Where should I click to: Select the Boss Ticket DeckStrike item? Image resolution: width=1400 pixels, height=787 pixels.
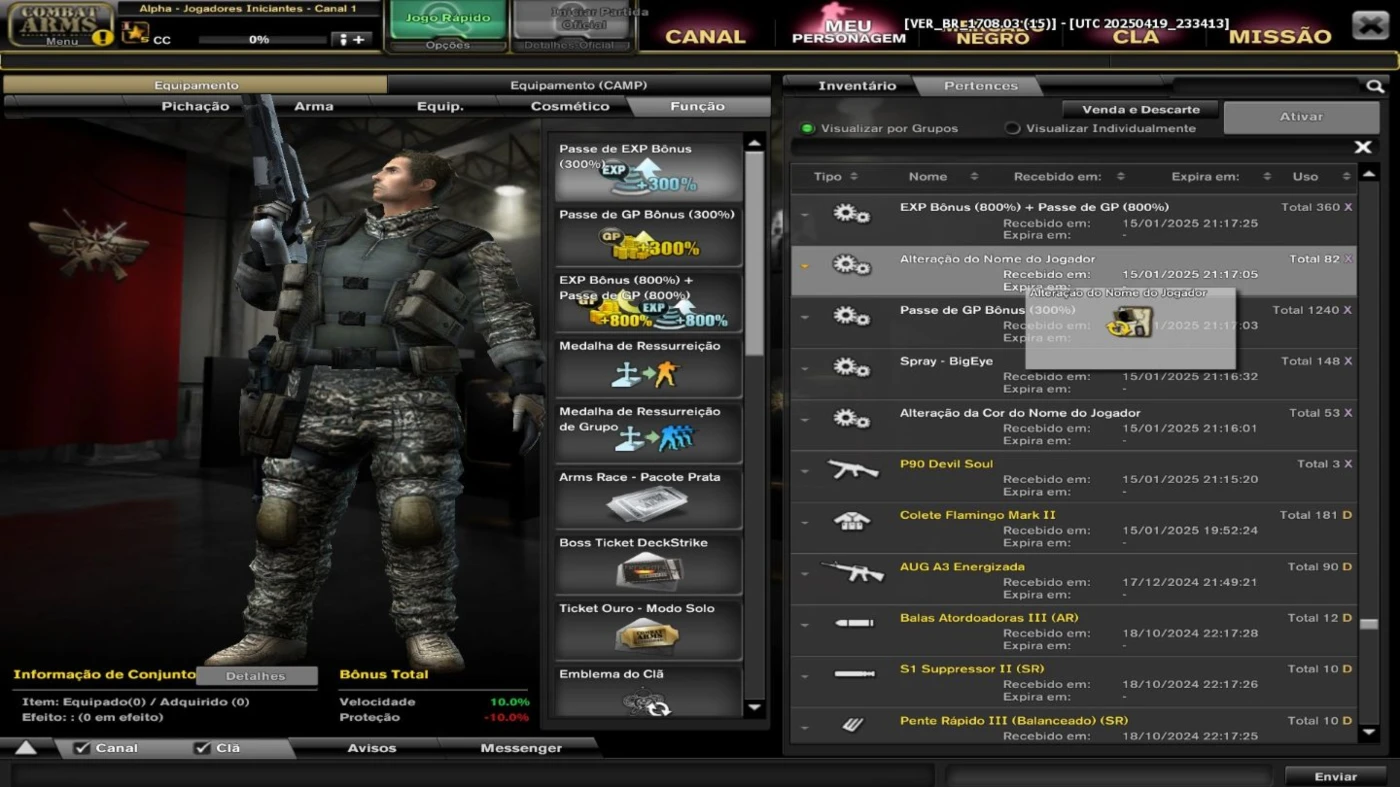[649, 564]
